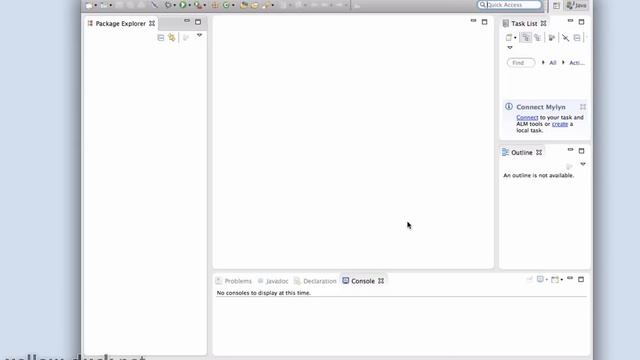Toggle Focus on Workweek in Task List
The width and height of the screenshot is (640, 360).
pyautogui.click(x=551, y=38)
